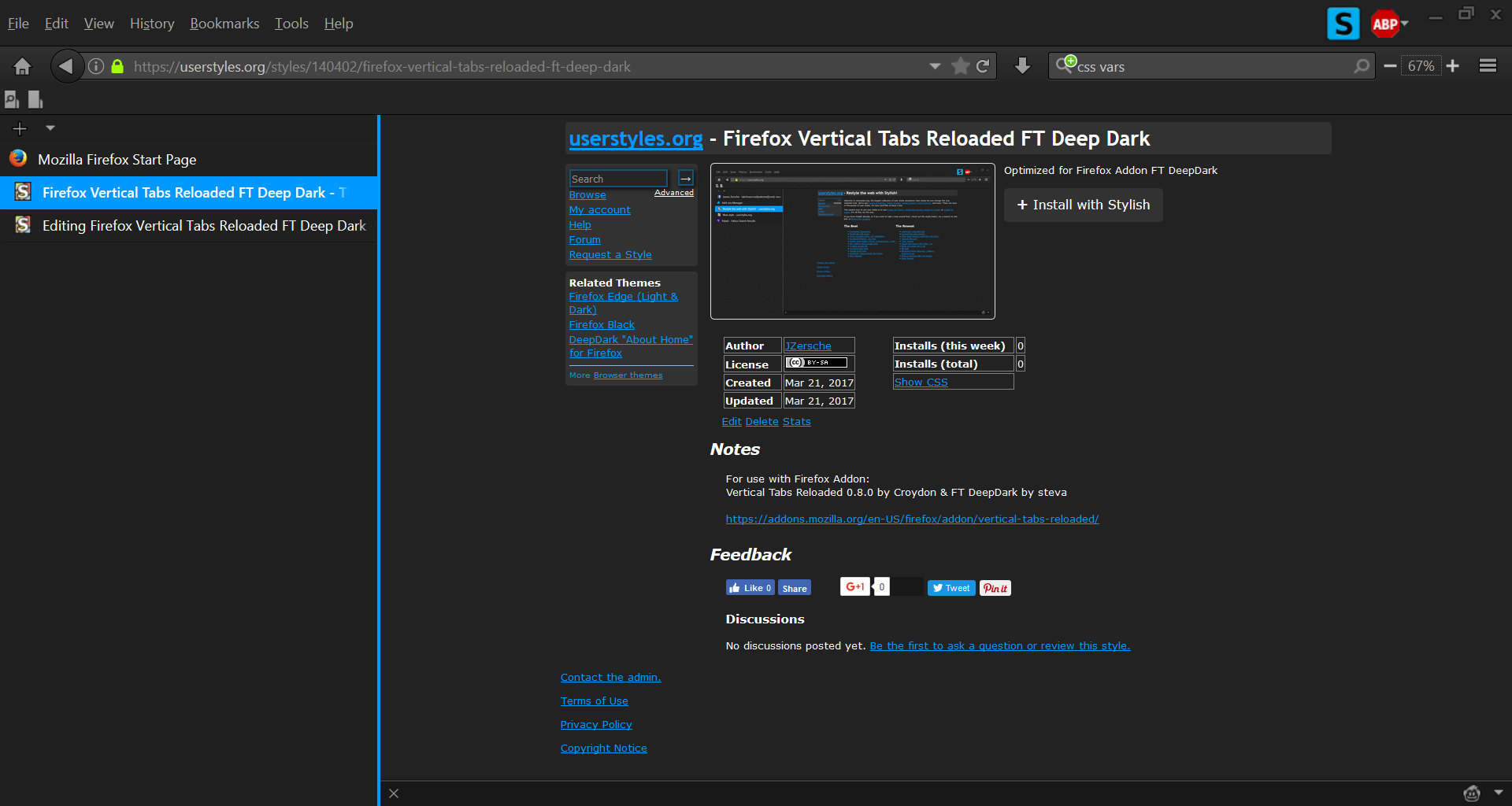Click the Tweet button
The width and height of the screenshot is (1512, 806).
[951, 588]
